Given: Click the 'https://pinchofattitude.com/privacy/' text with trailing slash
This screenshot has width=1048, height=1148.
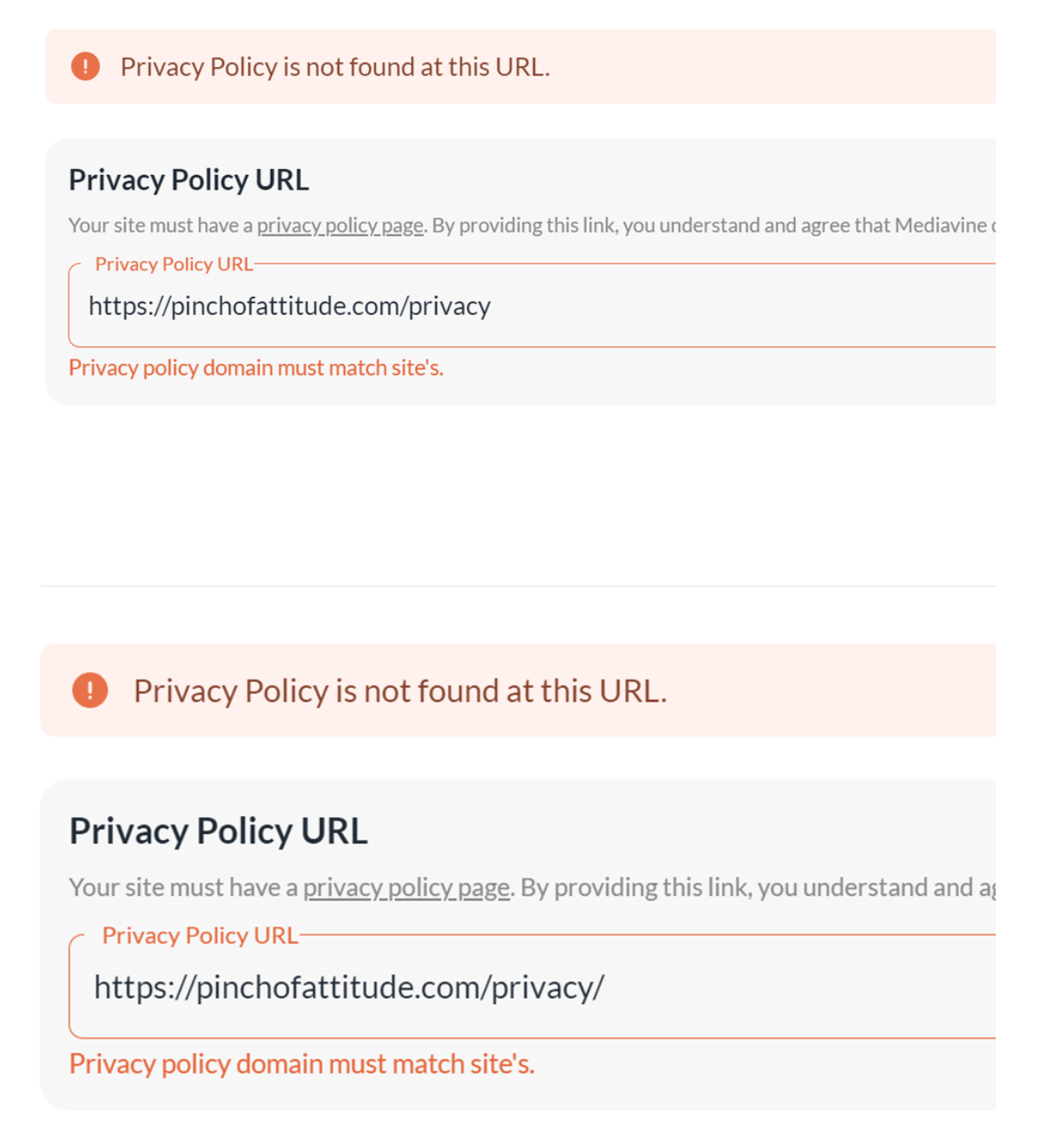Looking at the screenshot, I should click(x=349, y=988).
